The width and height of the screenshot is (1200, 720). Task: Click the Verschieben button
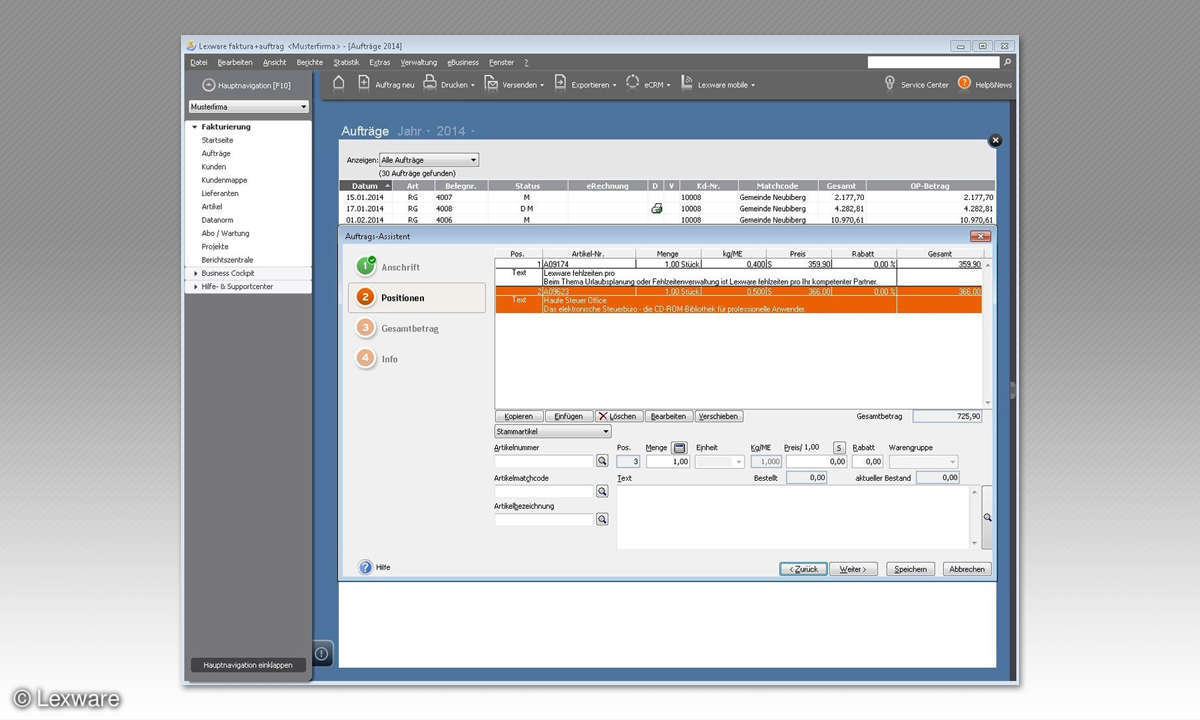tap(718, 416)
